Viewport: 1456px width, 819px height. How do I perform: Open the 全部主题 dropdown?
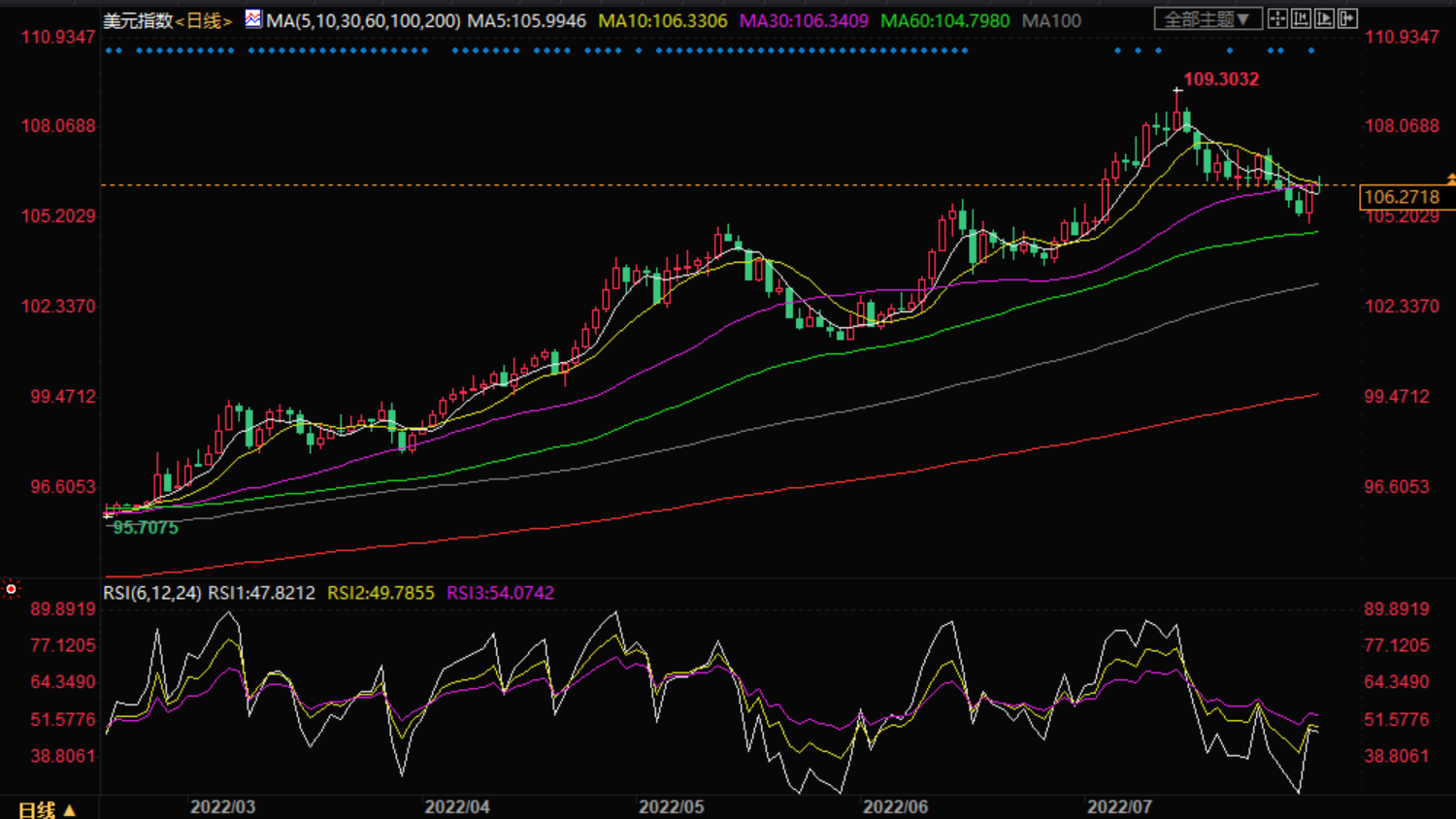click(x=1207, y=19)
